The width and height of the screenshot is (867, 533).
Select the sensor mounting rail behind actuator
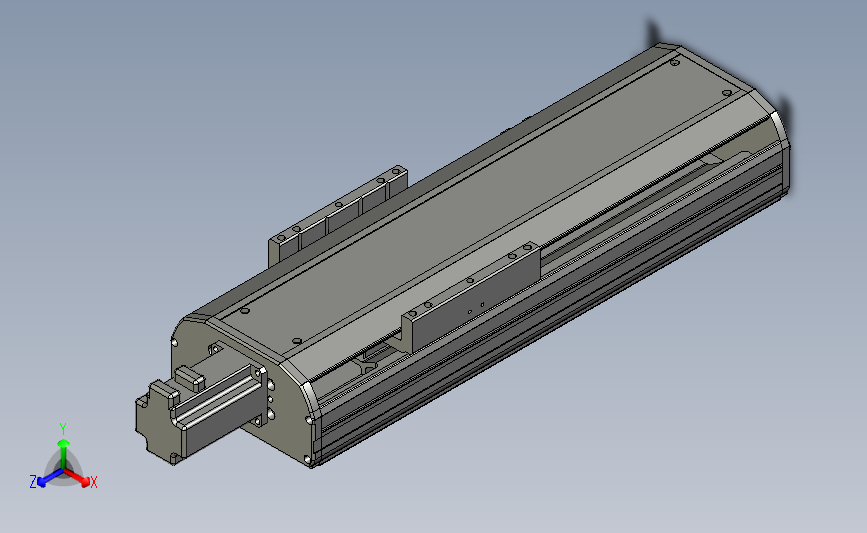[x=338, y=217]
